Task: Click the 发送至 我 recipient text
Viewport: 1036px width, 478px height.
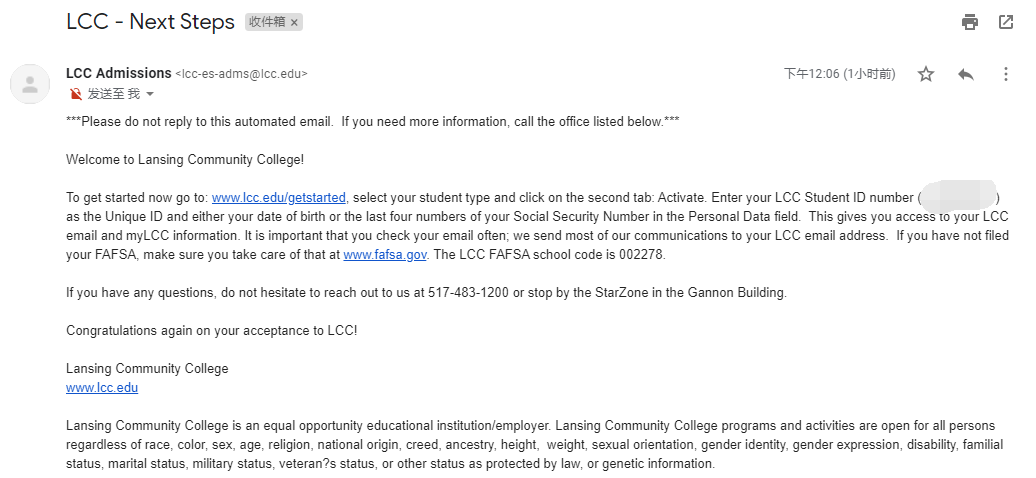Action: click(x=113, y=94)
